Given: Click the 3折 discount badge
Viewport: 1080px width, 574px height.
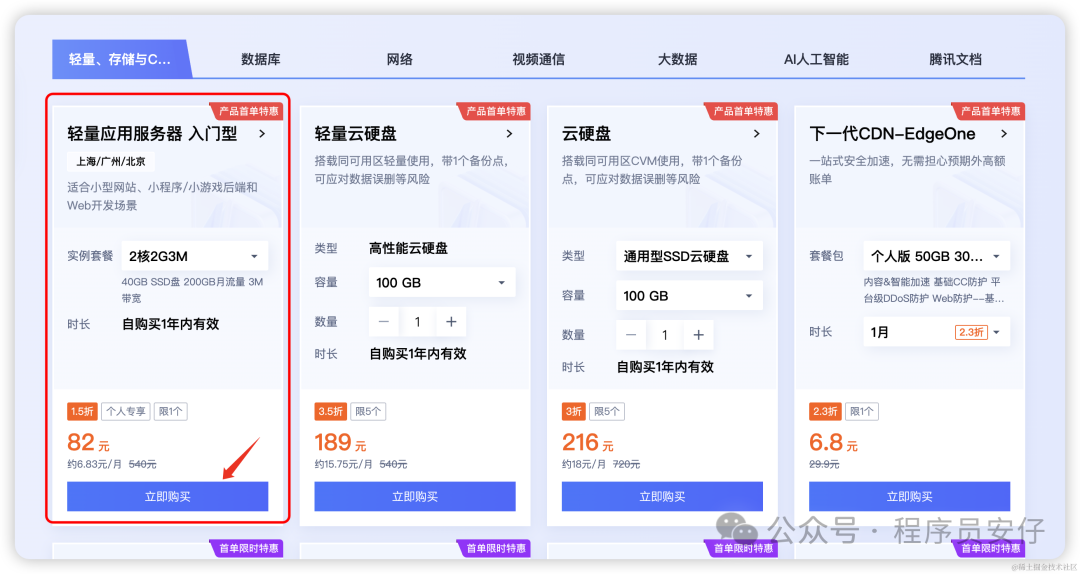Looking at the screenshot, I should [573, 411].
